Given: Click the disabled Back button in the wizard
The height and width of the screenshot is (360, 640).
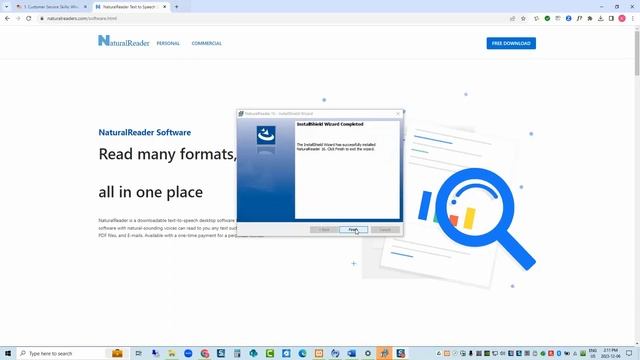Looking at the screenshot, I should [324, 230].
